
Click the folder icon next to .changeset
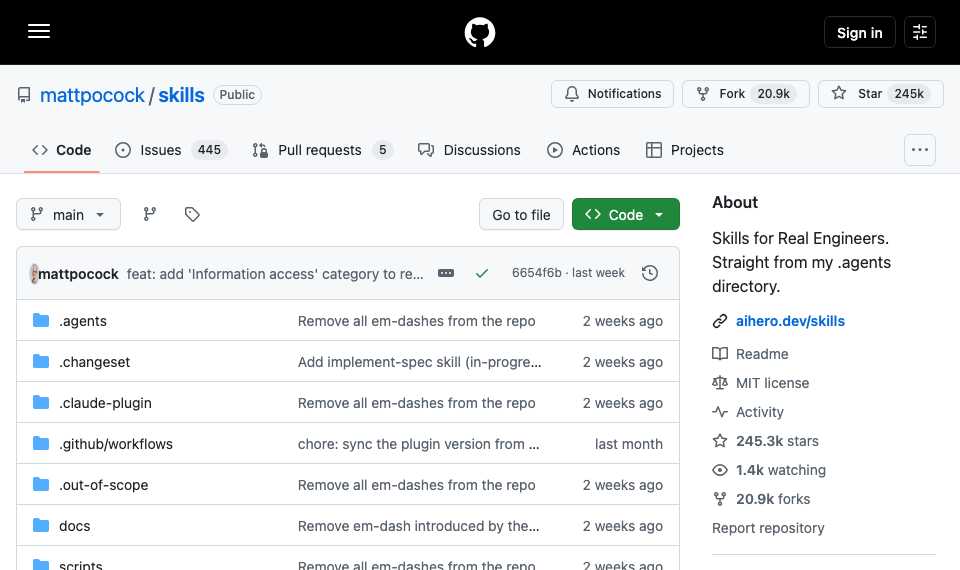41,361
